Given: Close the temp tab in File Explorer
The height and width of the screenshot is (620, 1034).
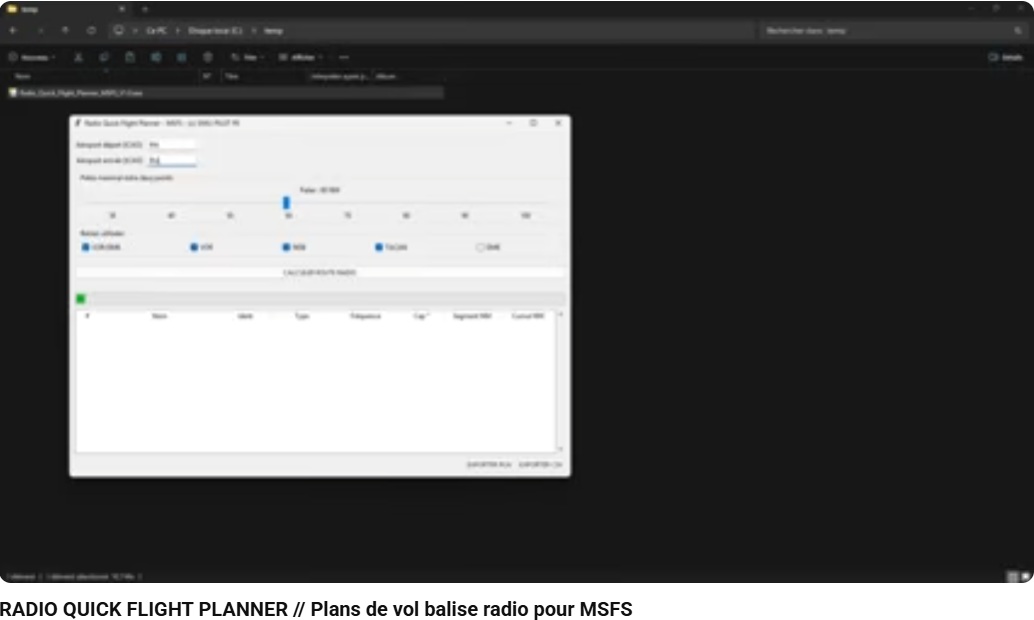Looking at the screenshot, I should [121, 9].
